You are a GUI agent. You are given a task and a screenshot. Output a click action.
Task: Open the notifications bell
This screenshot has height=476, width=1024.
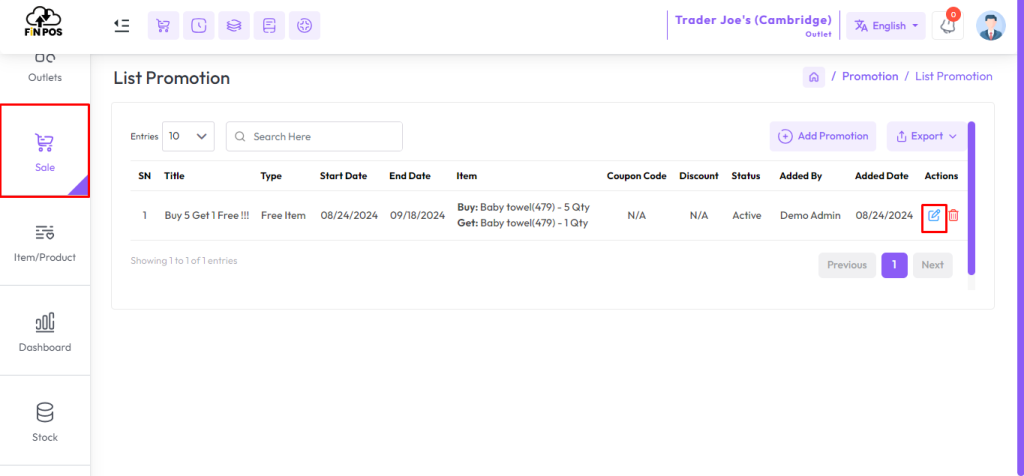(x=948, y=26)
